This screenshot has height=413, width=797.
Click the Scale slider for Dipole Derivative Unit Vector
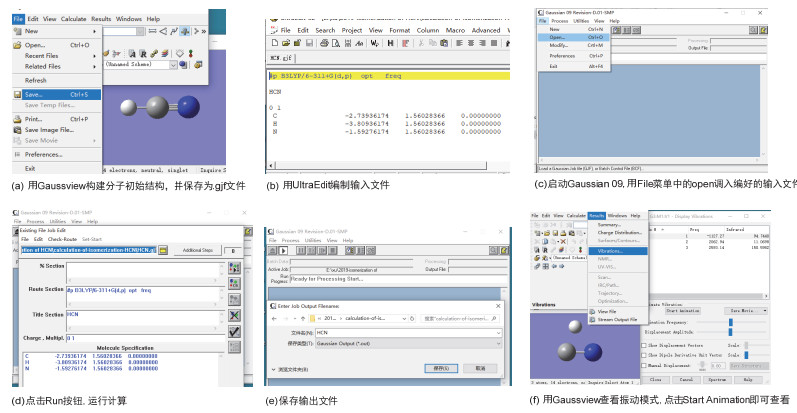pyautogui.click(x=746, y=355)
